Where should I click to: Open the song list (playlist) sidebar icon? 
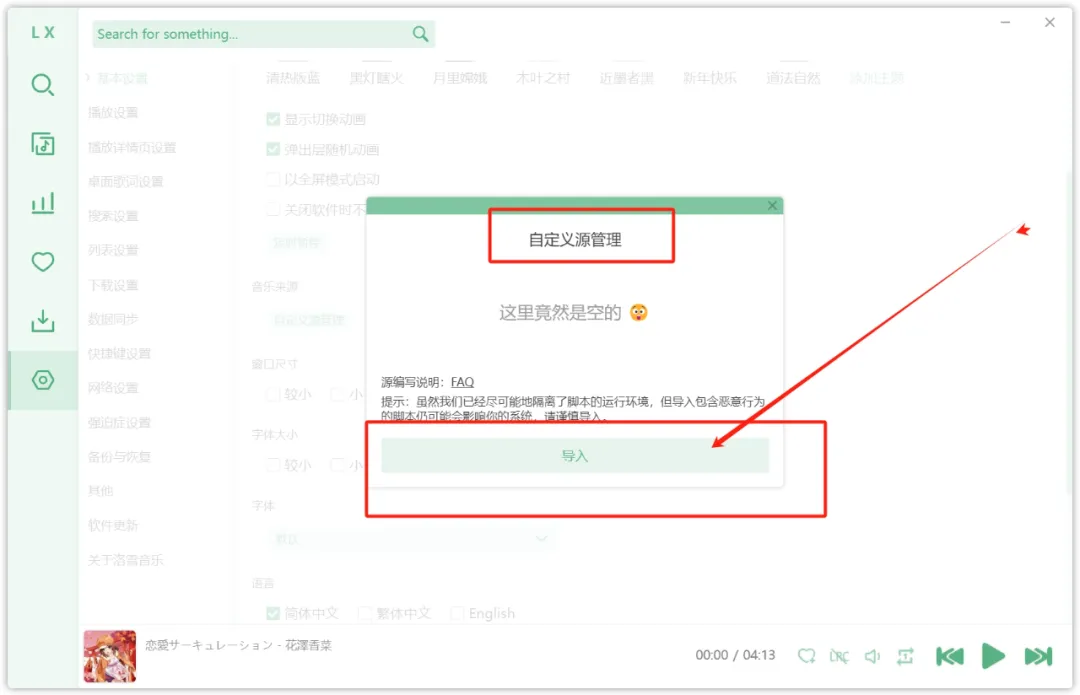pos(42,144)
